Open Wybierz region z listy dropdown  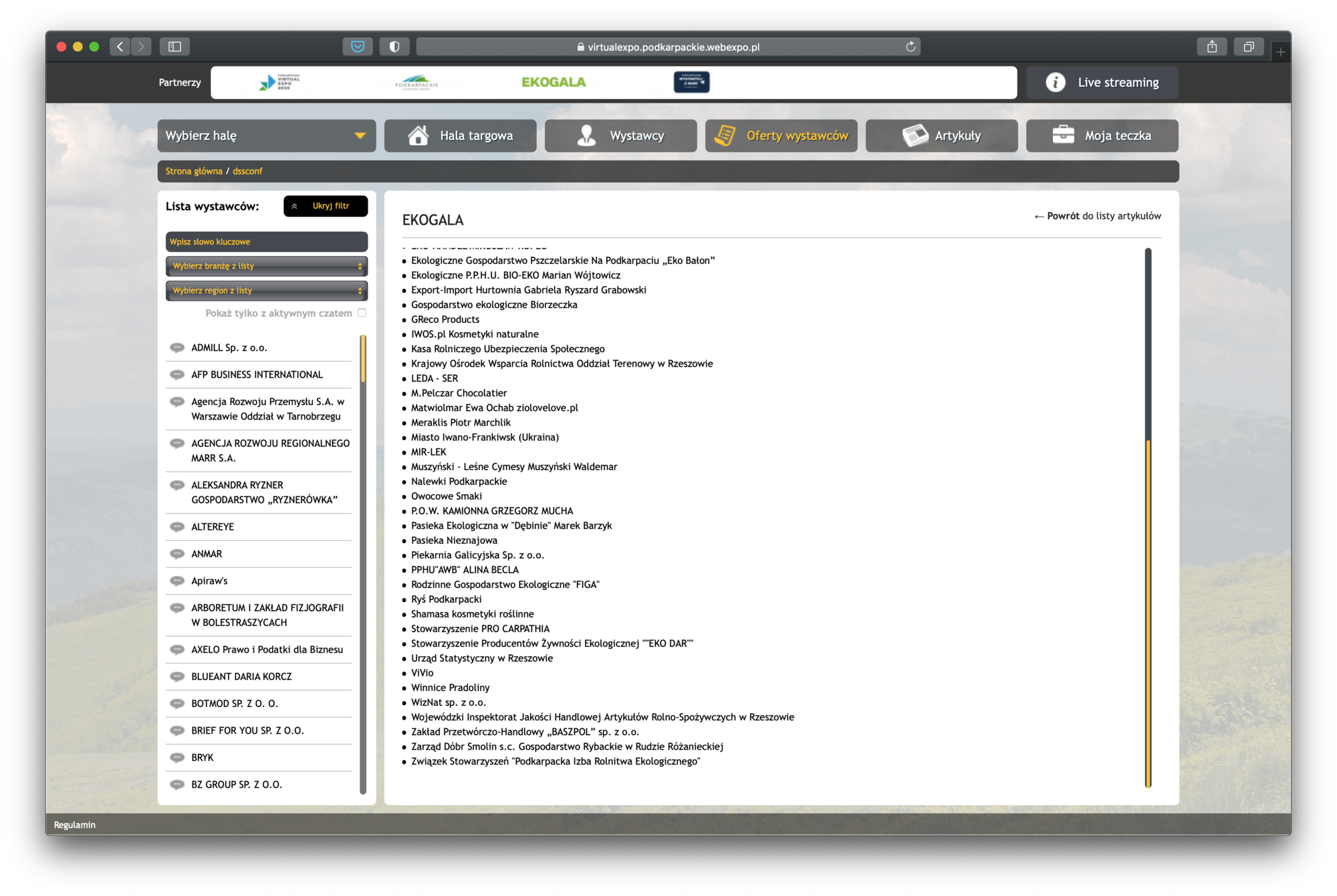click(x=267, y=291)
